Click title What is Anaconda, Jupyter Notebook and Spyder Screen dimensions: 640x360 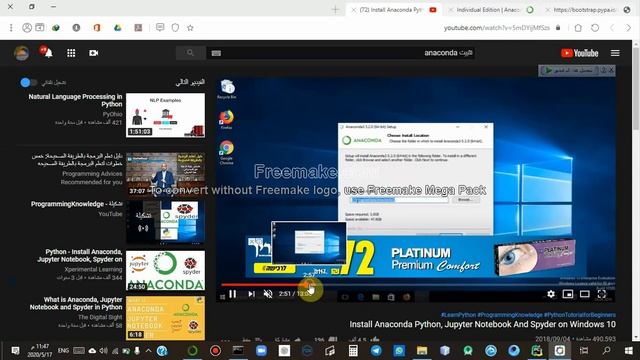point(76,303)
